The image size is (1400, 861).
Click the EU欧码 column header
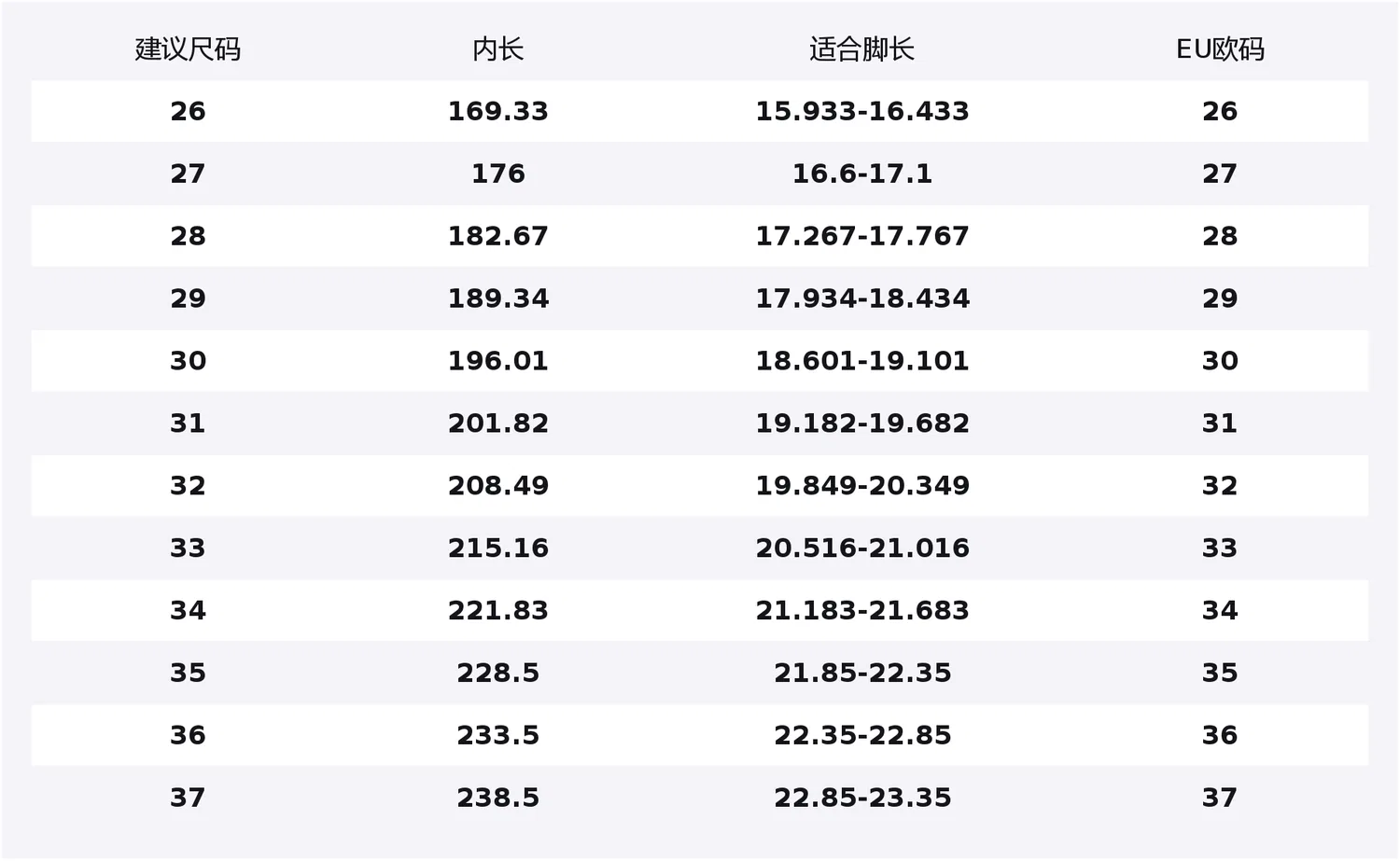[x=1219, y=49]
